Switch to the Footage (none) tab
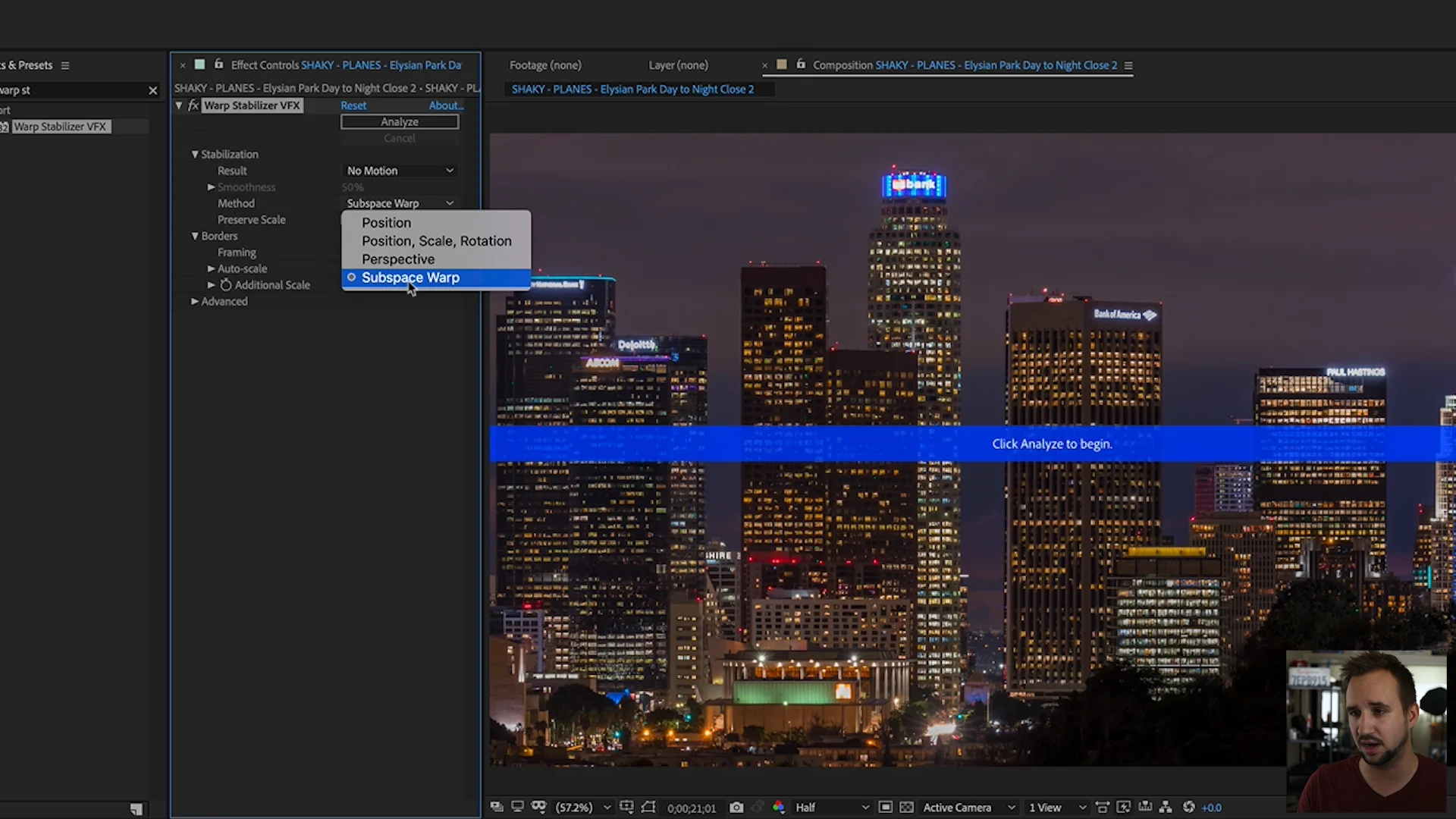Image resolution: width=1456 pixels, height=819 pixels. click(545, 65)
